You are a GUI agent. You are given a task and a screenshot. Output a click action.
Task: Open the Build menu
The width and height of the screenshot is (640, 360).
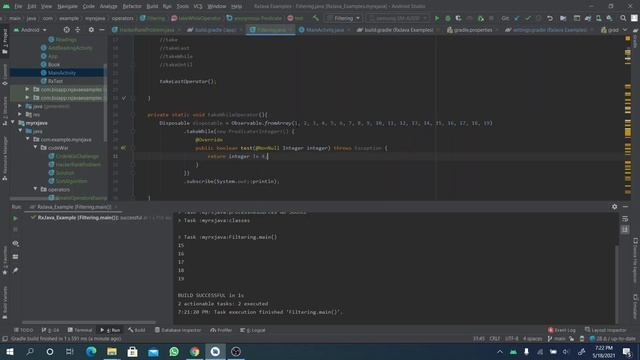[152, 6]
